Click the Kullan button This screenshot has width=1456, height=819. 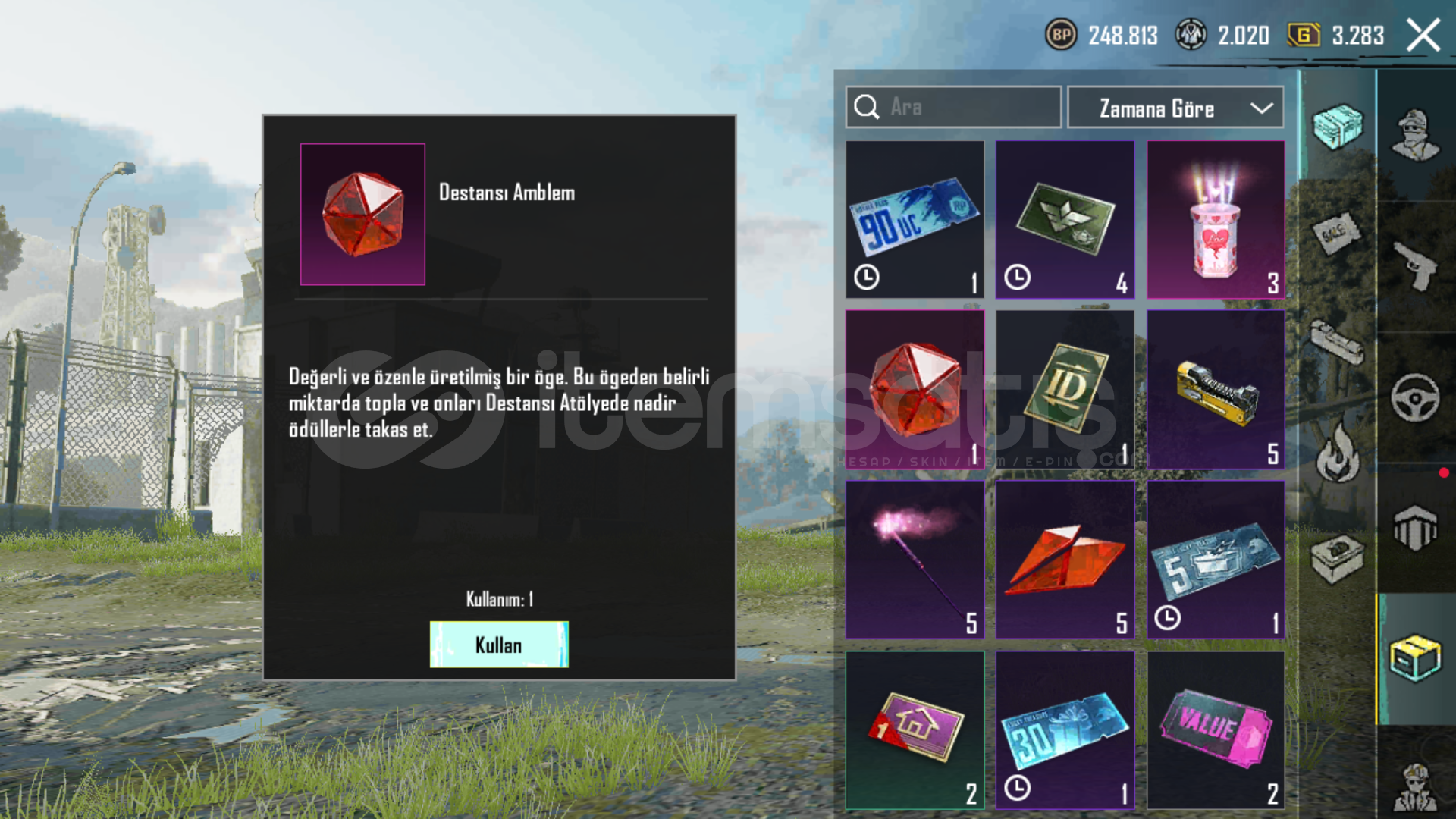click(x=499, y=645)
